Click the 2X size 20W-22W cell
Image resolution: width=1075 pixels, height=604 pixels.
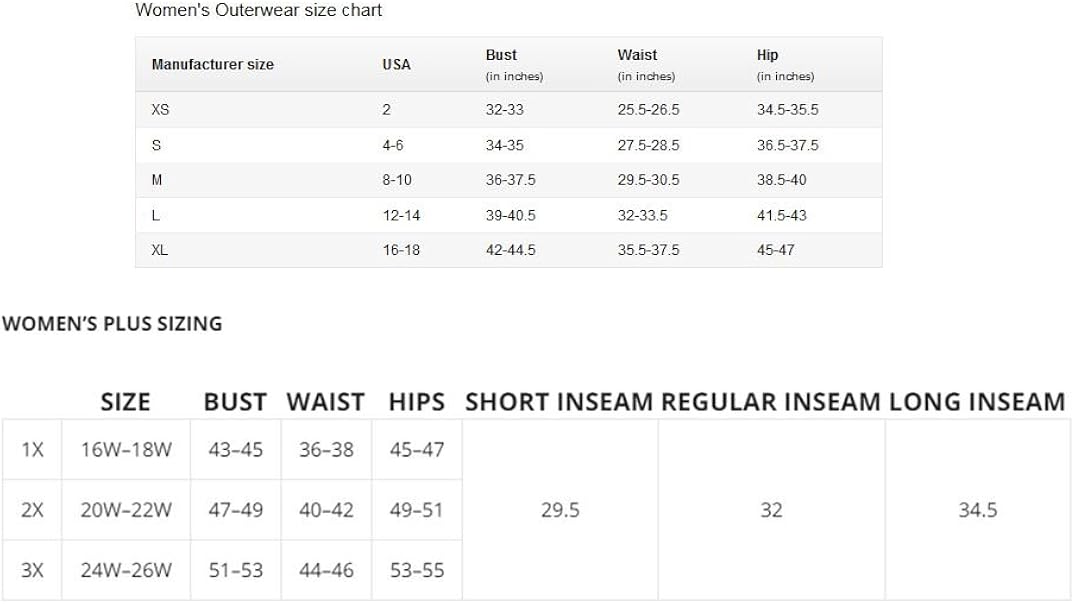point(126,510)
